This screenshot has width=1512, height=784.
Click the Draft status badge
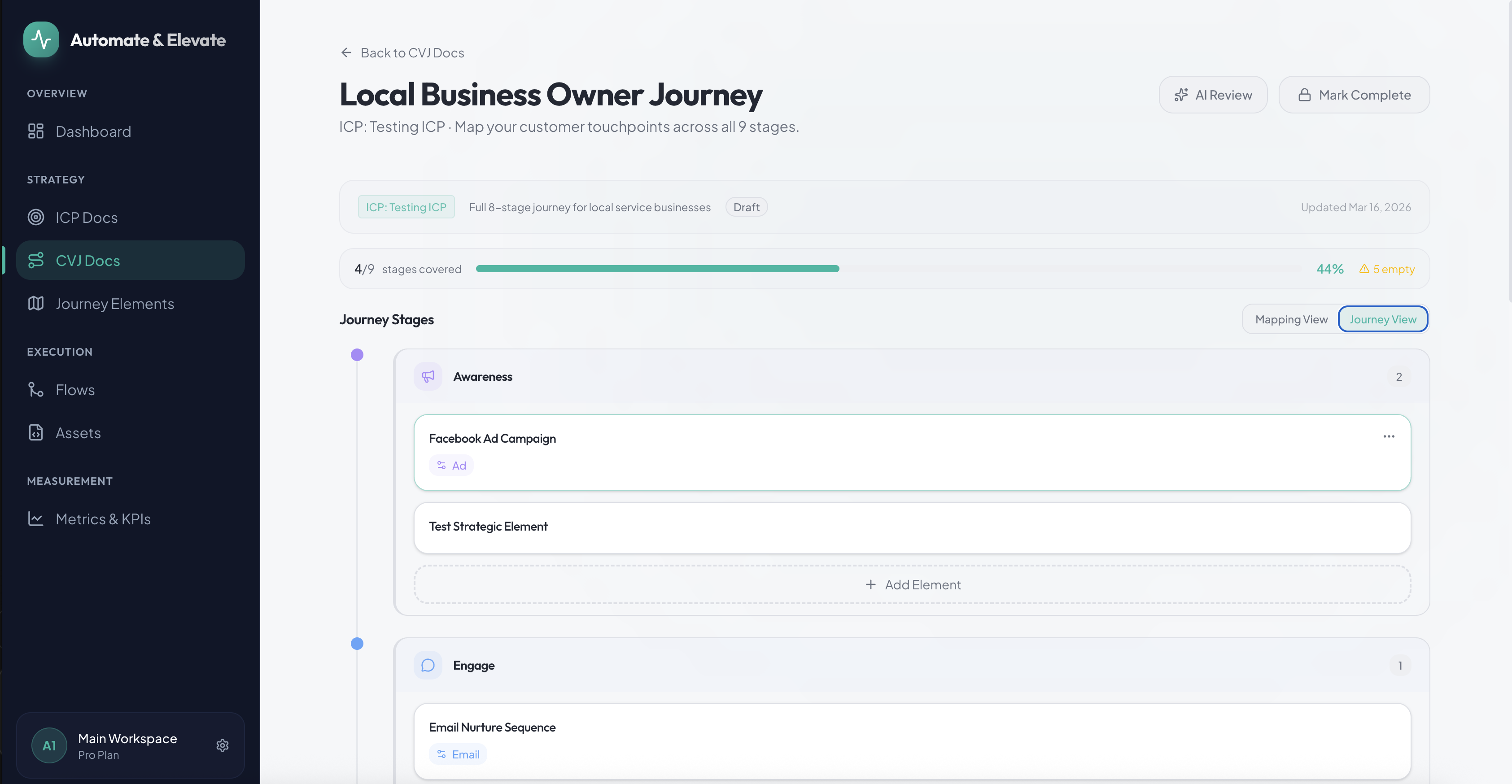746,207
